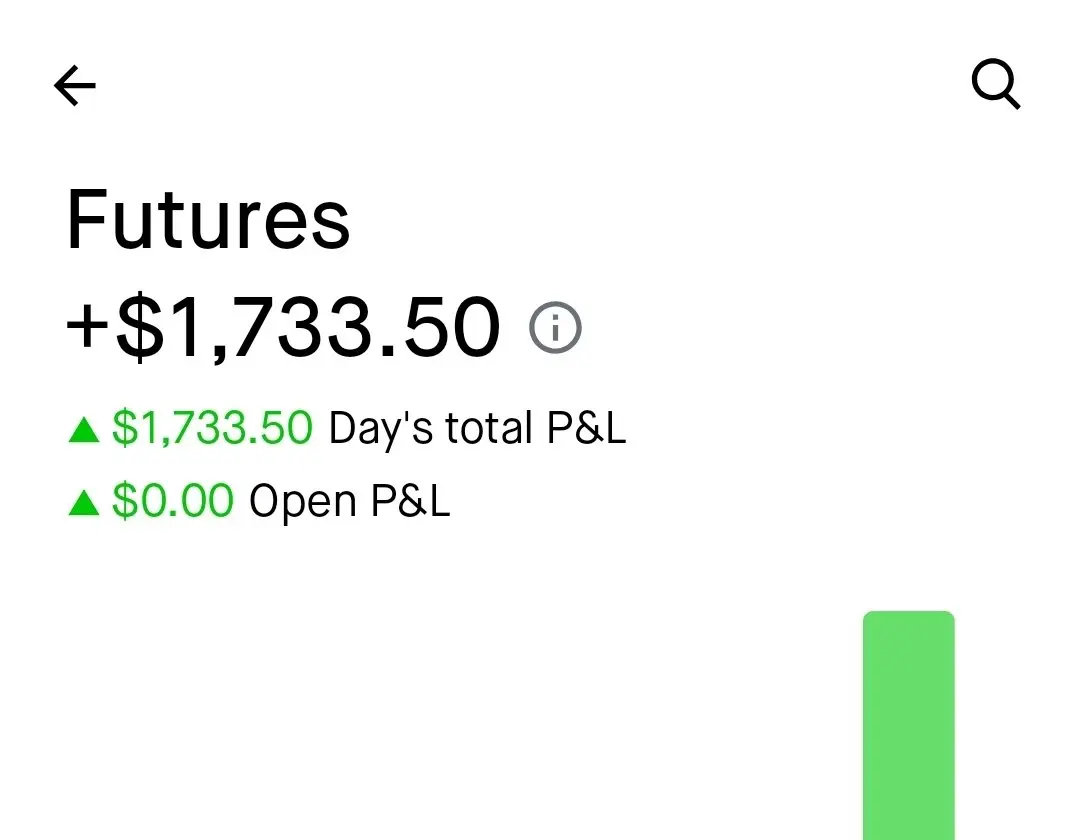The height and width of the screenshot is (840, 1080).
Task: Tap the green $1,733.50 day value
Action: coord(212,429)
